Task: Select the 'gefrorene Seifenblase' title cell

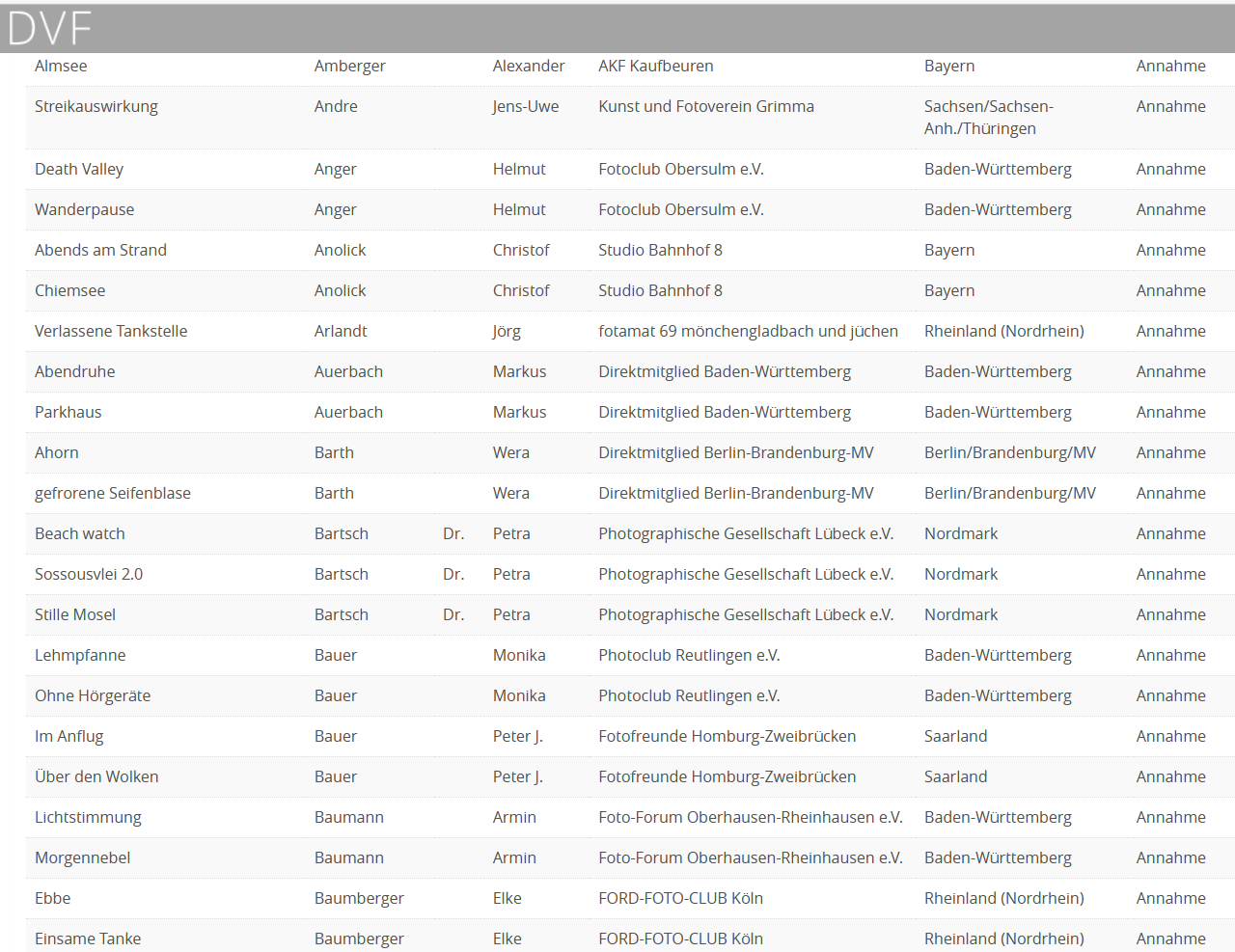Action: tap(113, 493)
